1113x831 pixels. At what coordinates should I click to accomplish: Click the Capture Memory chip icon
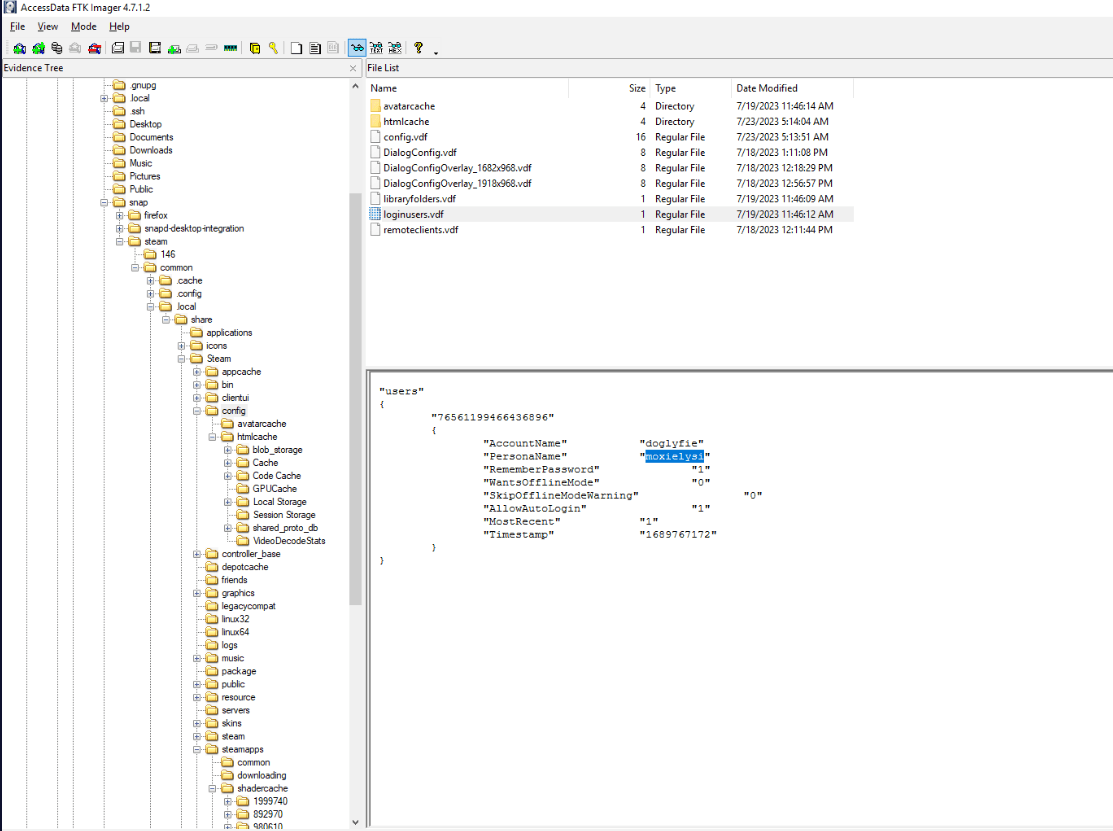[x=230, y=48]
